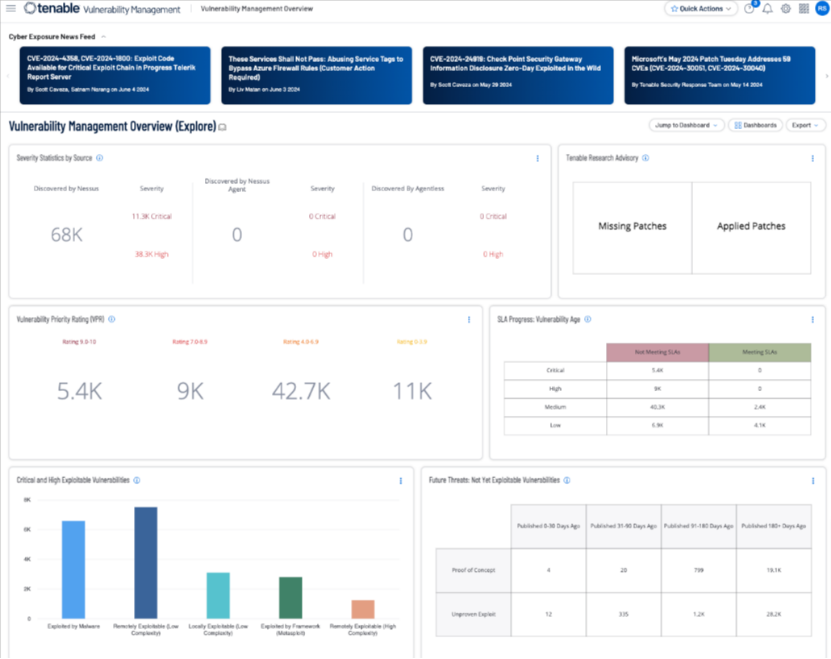Open the Azure Firewall Service Tags article

point(316,75)
